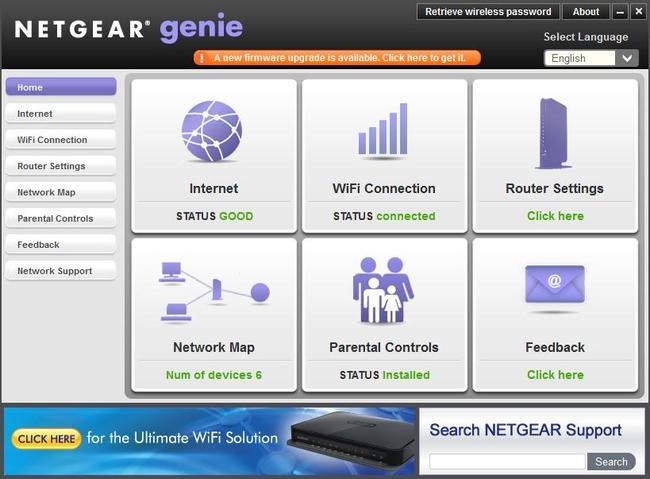
Task: Click the Router Settings tile title
Action: (x=554, y=188)
